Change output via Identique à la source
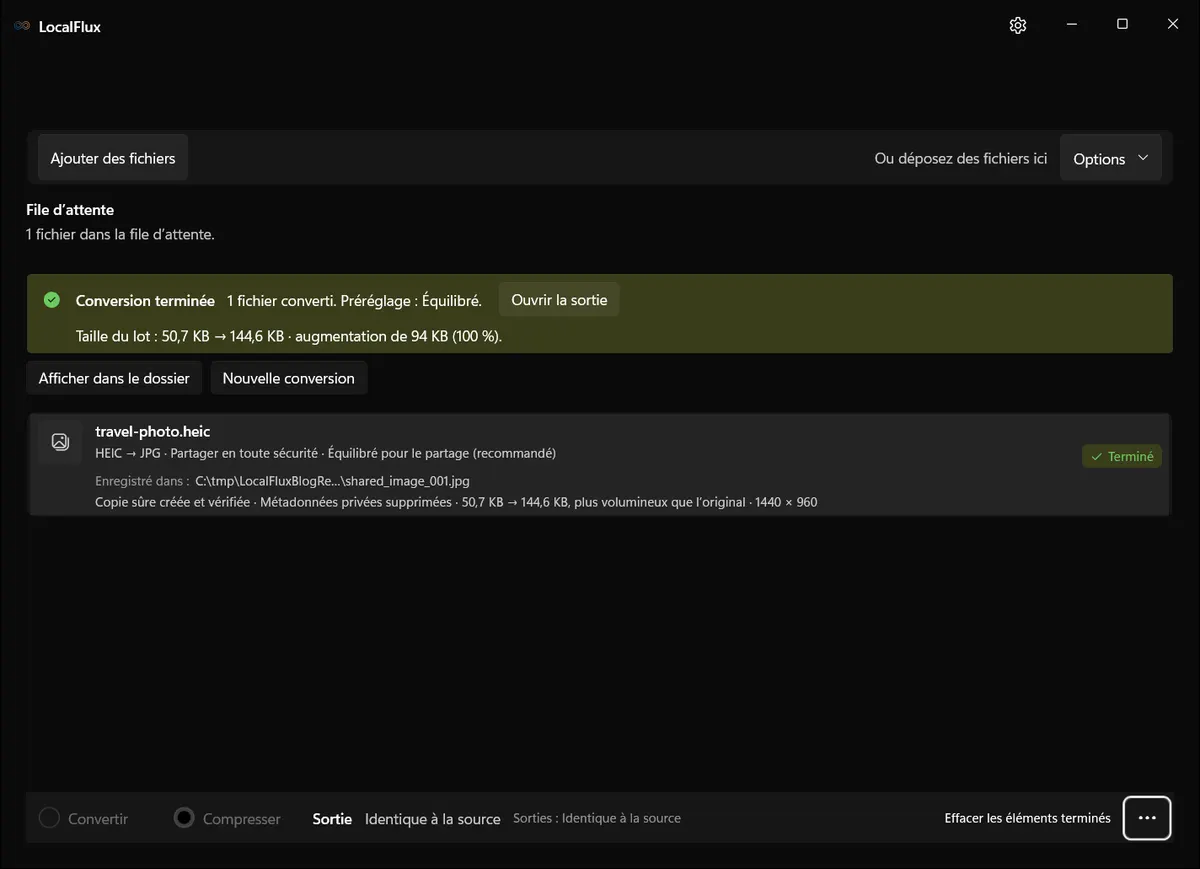The image size is (1200, 869). (432, 819)
